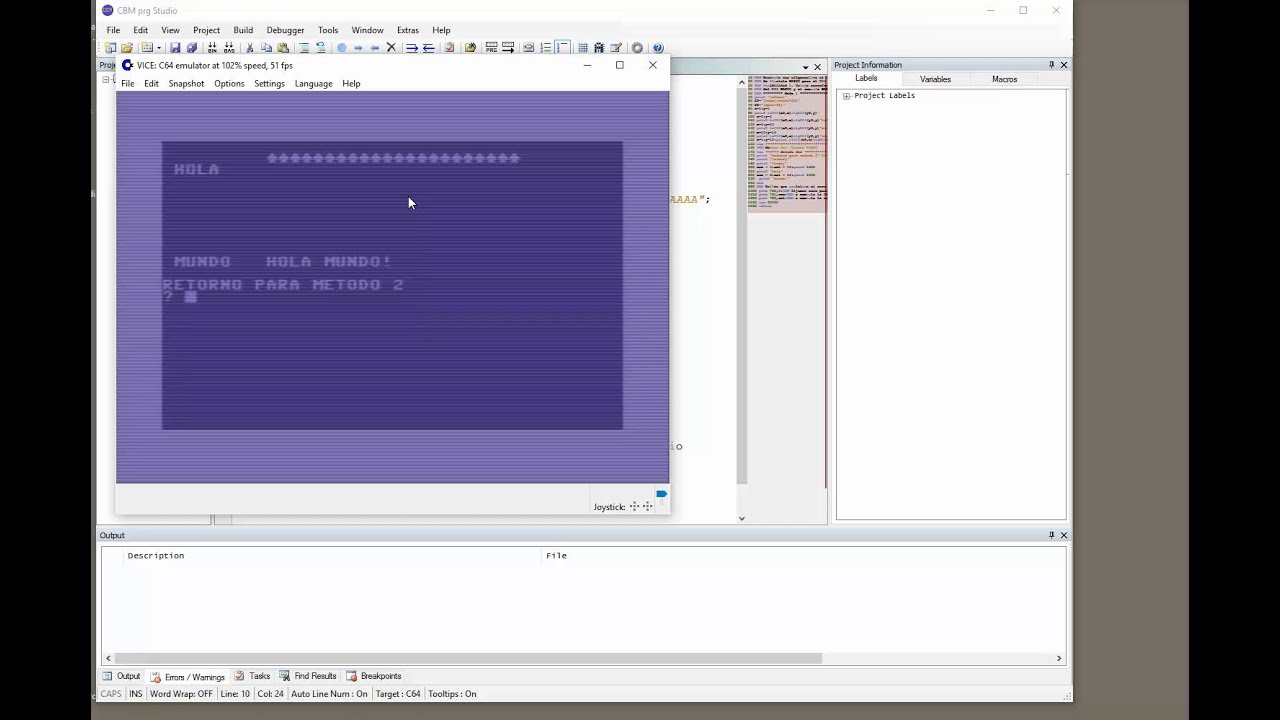Open the Snapshot menu in VICE
The image size is (1280, 720).
tap(186, 84)
